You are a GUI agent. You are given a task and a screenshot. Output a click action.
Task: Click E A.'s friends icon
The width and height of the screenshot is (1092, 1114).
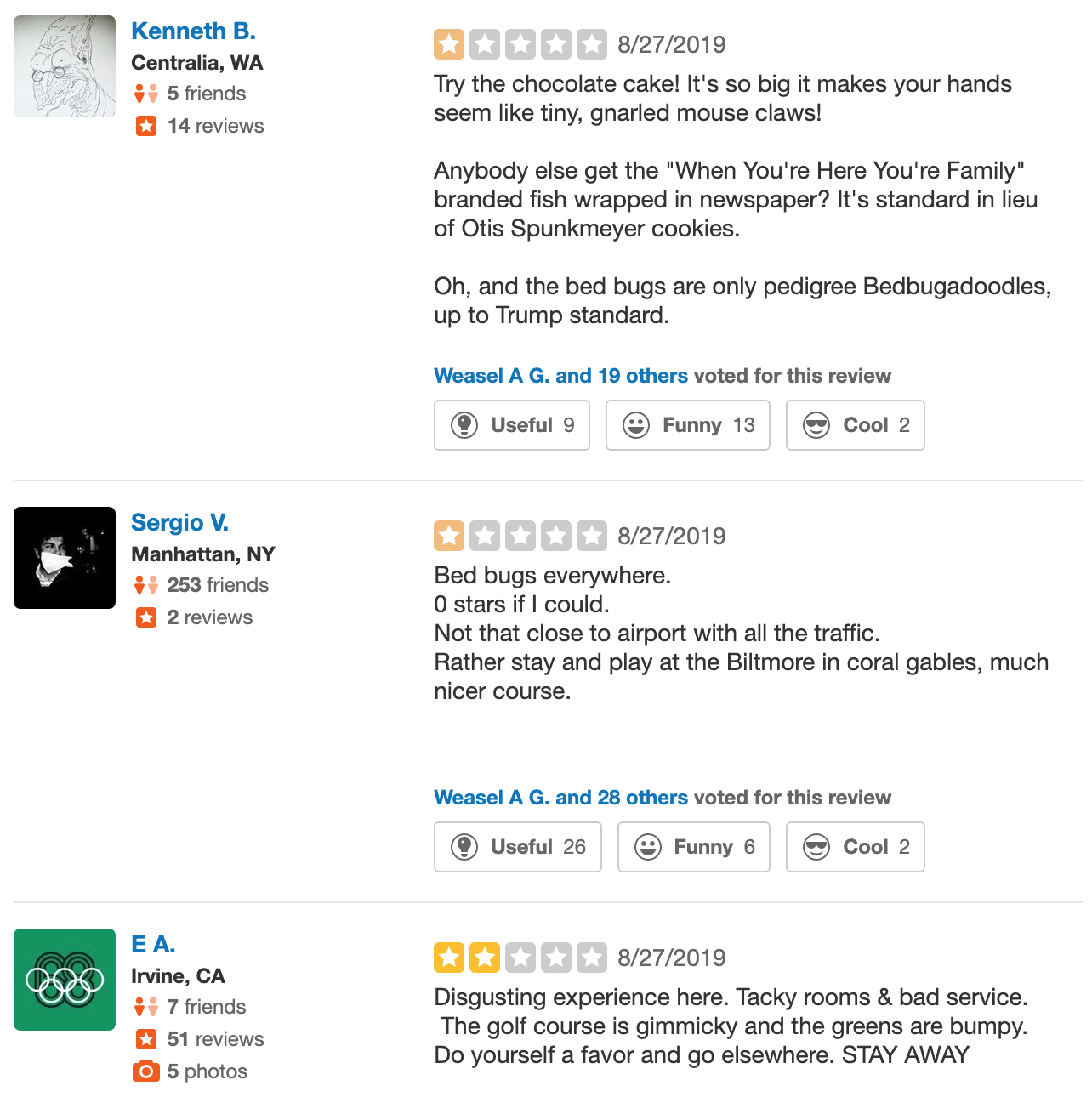click(145, 1007)
